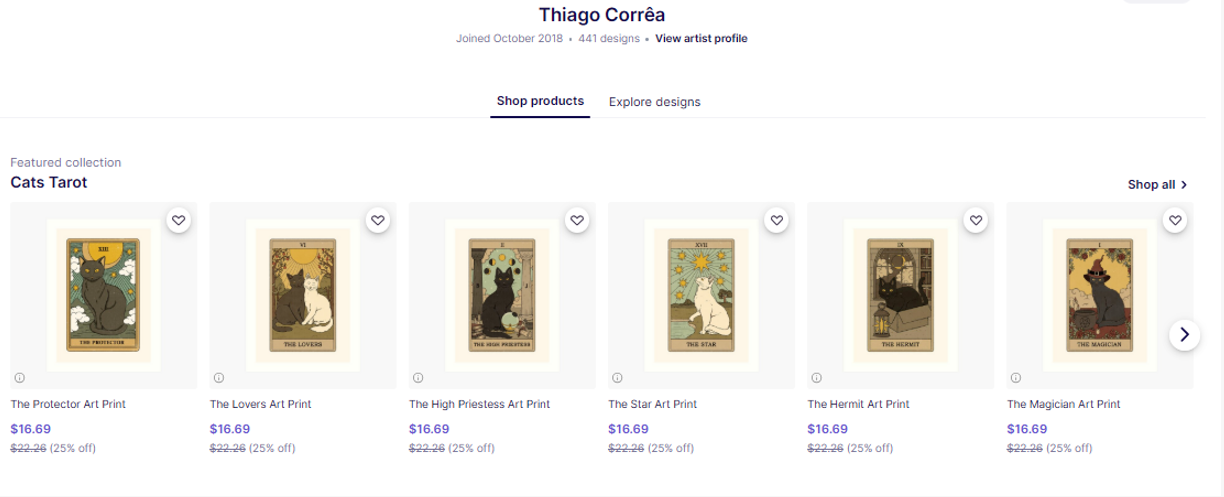Like The High Priestess Art Print
The height and width of the screenshot is (497, 1224).
point(576,221)
